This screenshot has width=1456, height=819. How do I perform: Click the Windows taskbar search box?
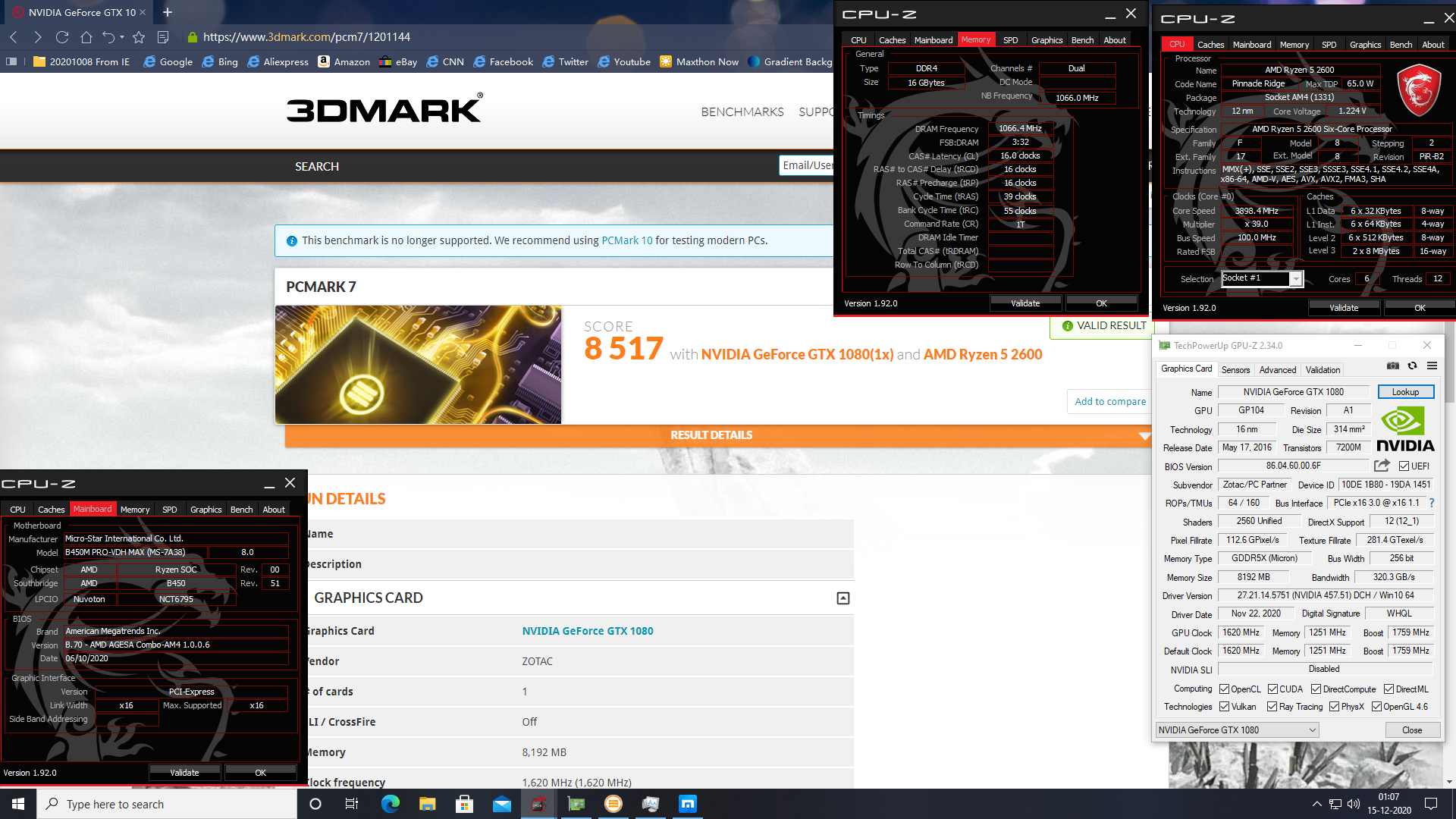pos(167,804)
